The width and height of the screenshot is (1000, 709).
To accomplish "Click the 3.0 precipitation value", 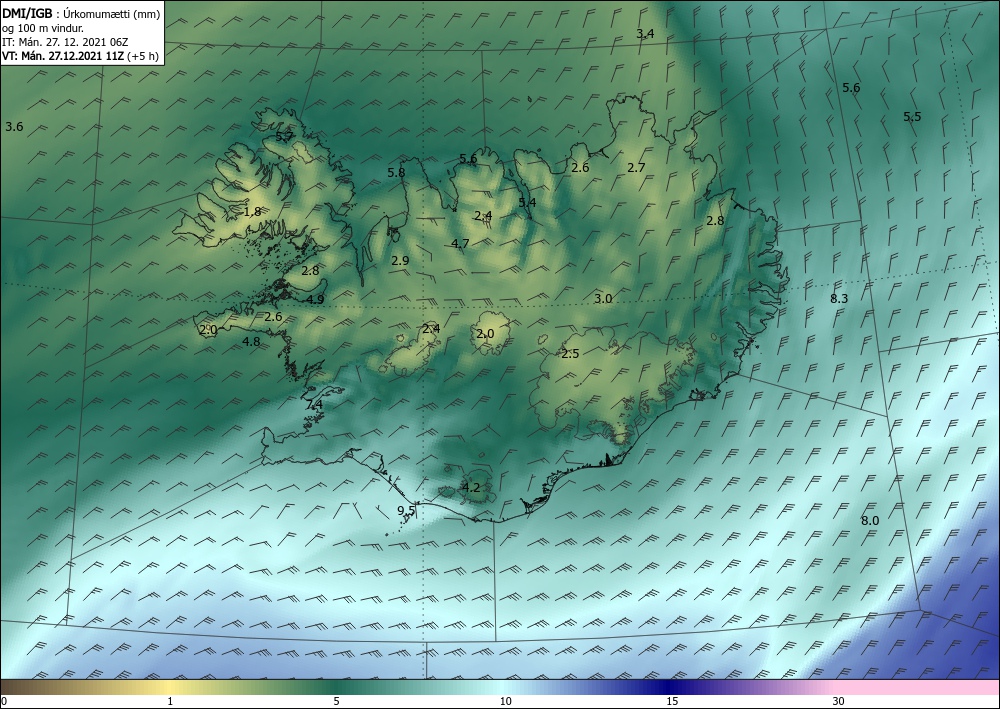I will 603,299.
